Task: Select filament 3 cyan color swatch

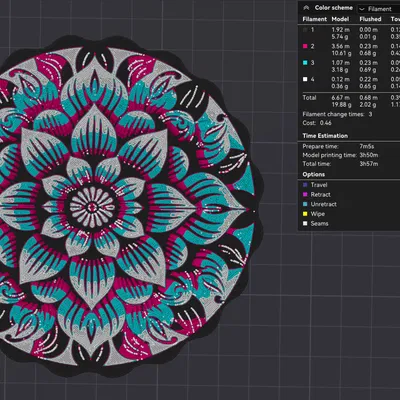Action: (x=305, y=63)
